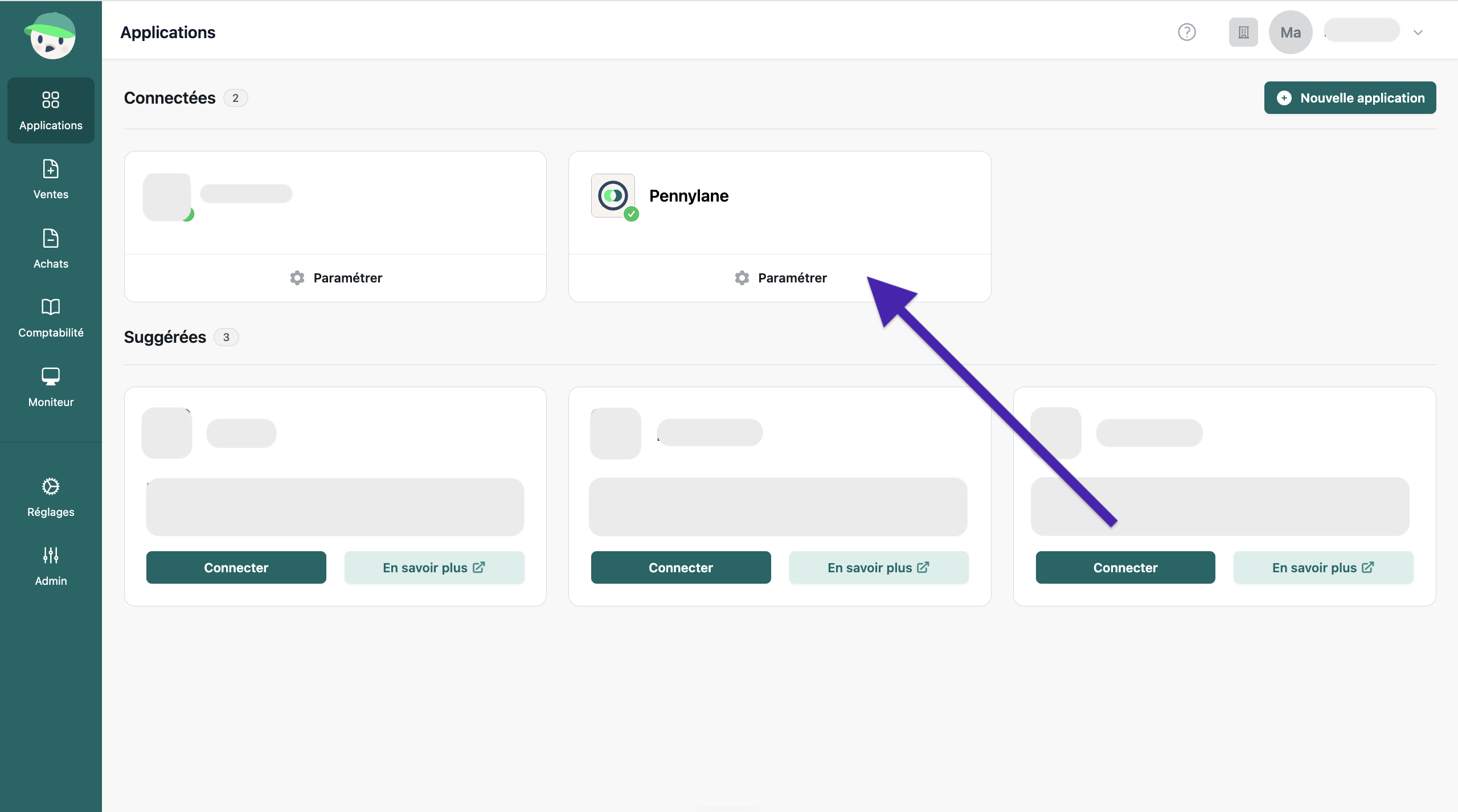
Task: Open Comptabilité from the sidebar
Action: tap(51, 318)
